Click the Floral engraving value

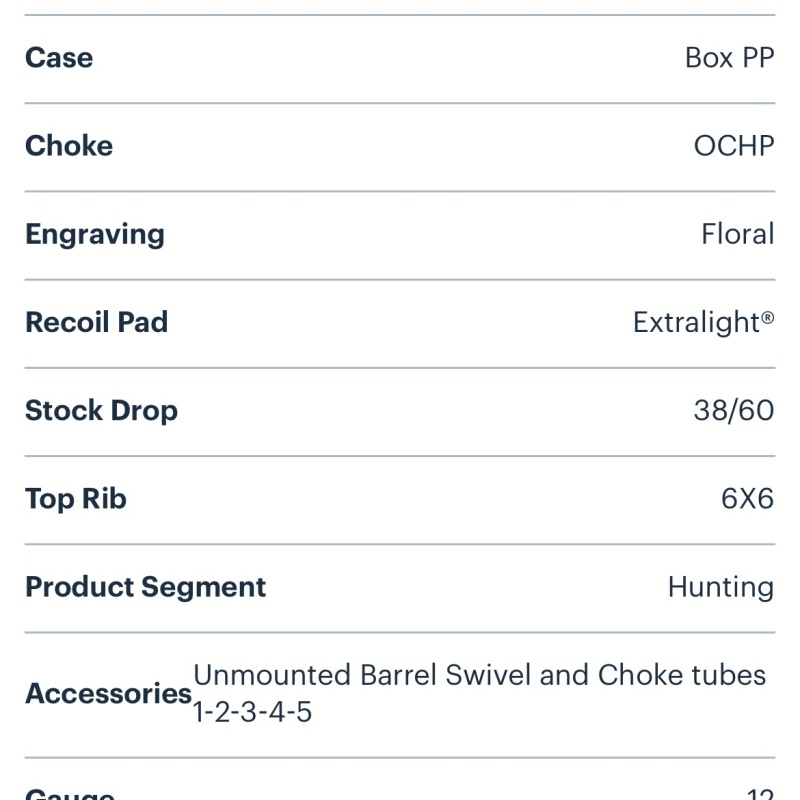pyautogui.click(x=738, y=234)
